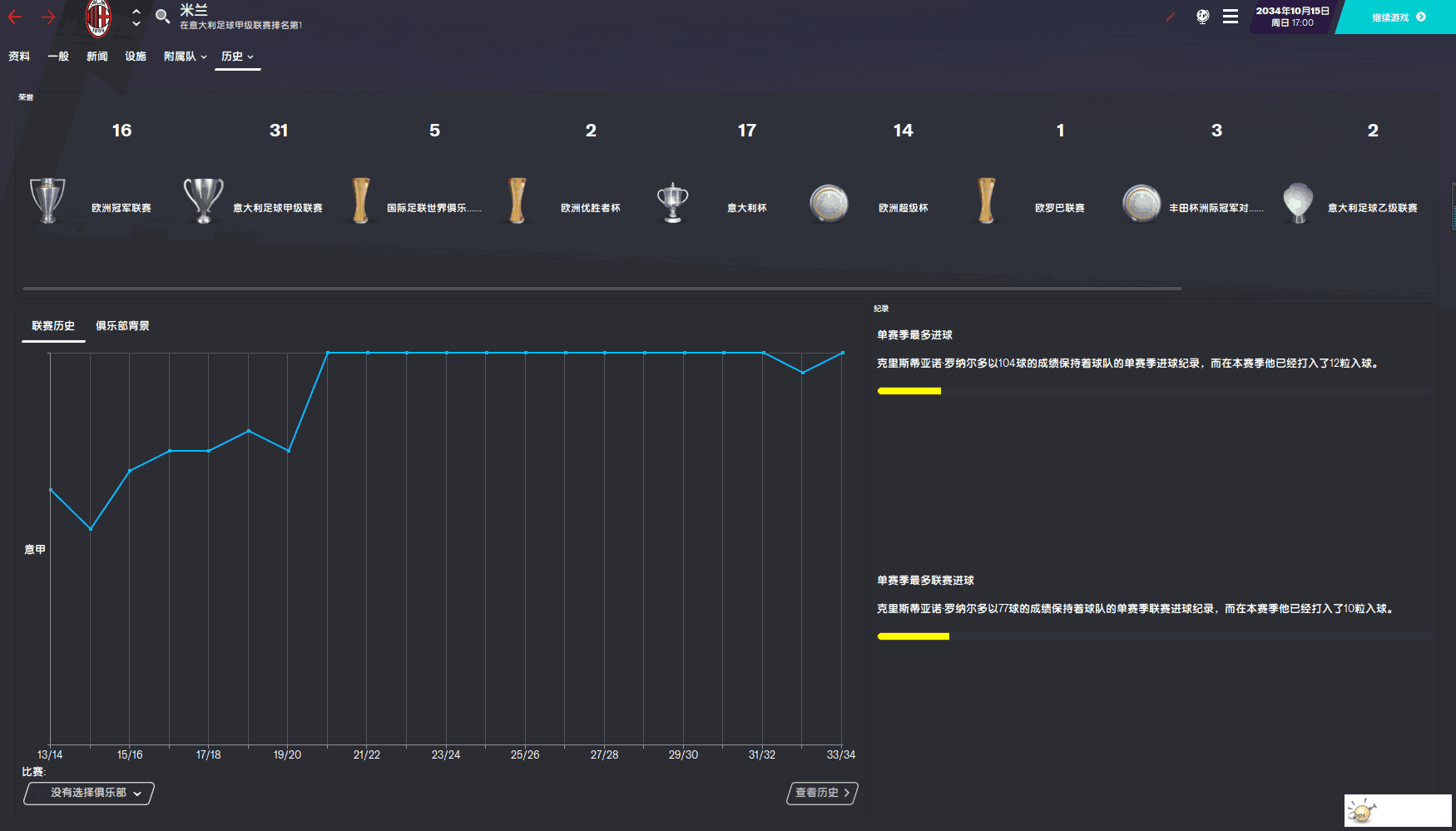Click the 欧洲冠军联赛 trophy icon
The width and height of the screenshot is (1456, 831).
tap(47, 200)
